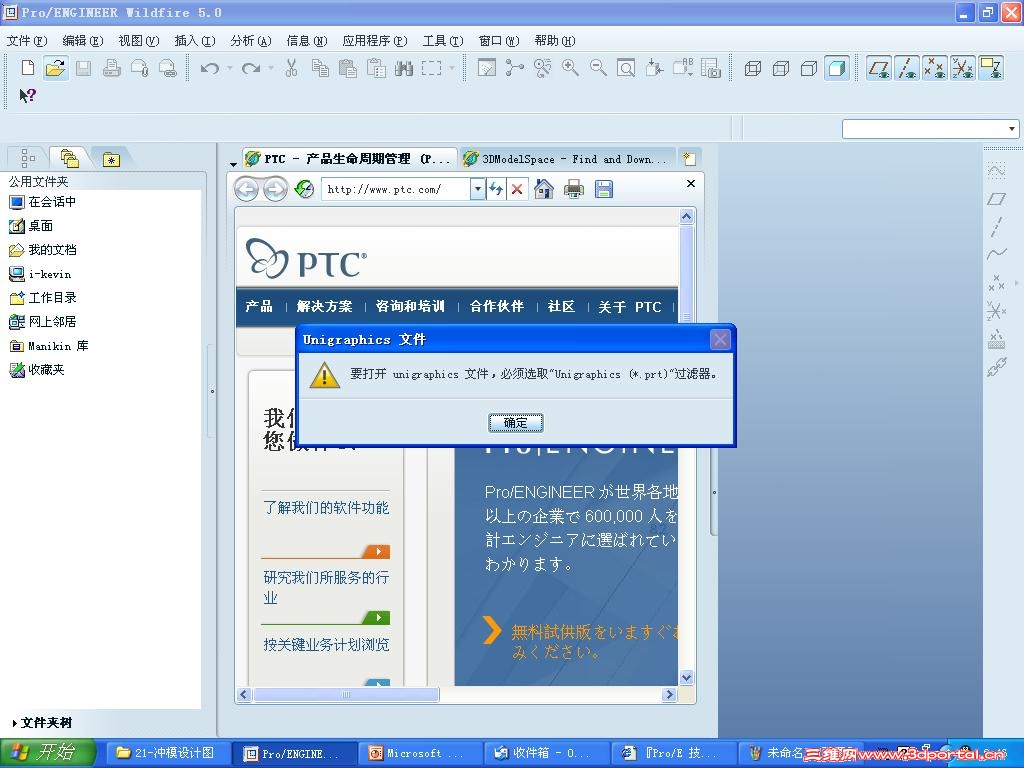
Task: Switch to 21-冲模设计图 taskbar window
Action: [x=167, y=752]
